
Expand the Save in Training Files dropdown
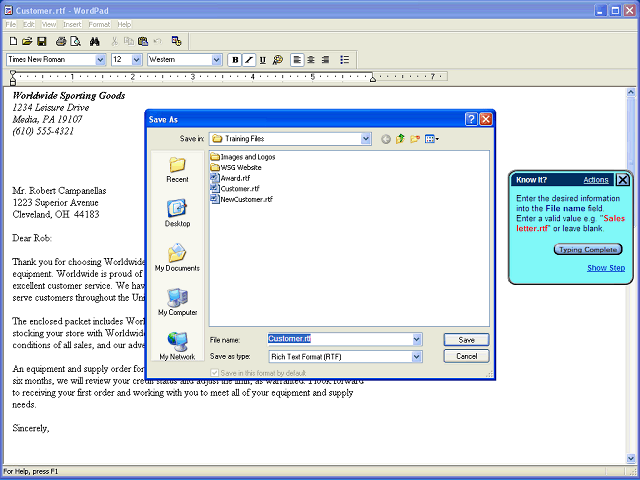[x=366, y=139]
